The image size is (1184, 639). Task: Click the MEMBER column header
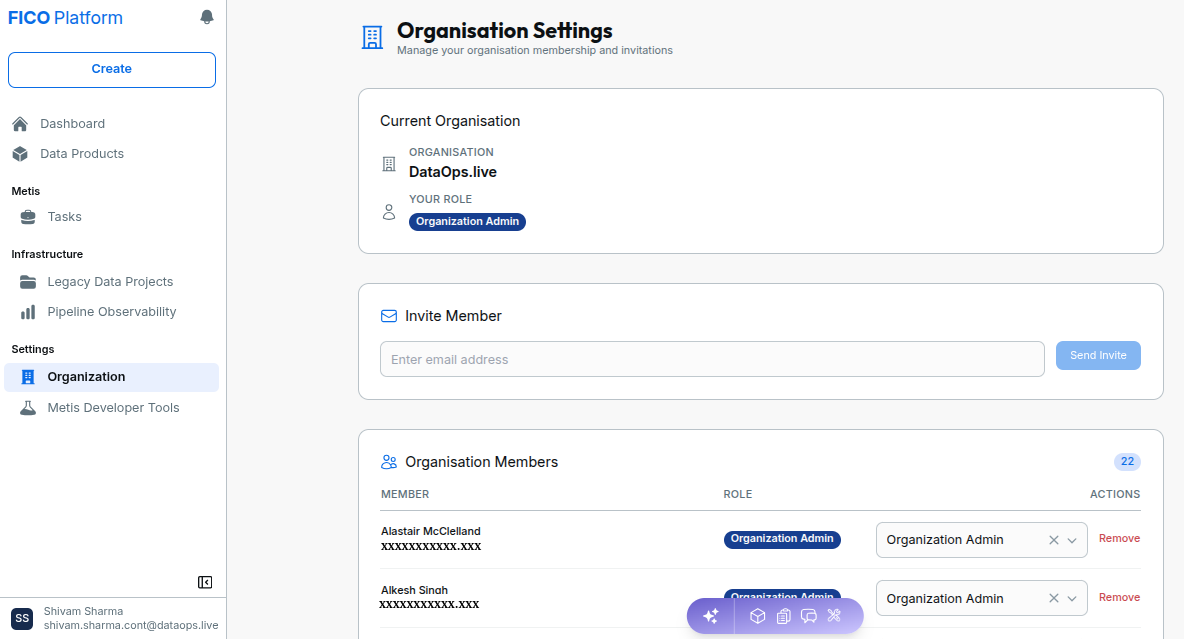[405, 495]
